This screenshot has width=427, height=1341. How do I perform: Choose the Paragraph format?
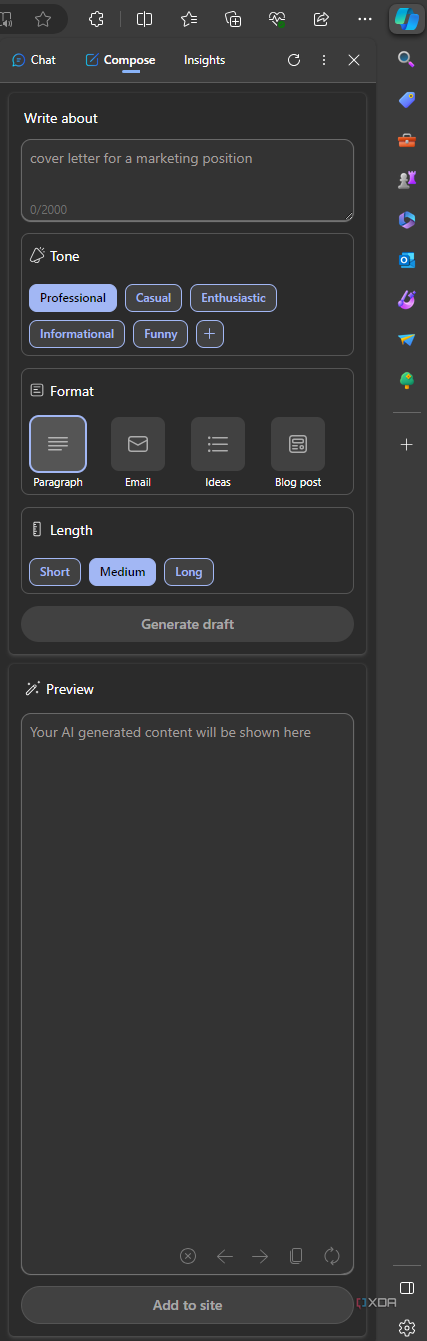tap(58, 443)
